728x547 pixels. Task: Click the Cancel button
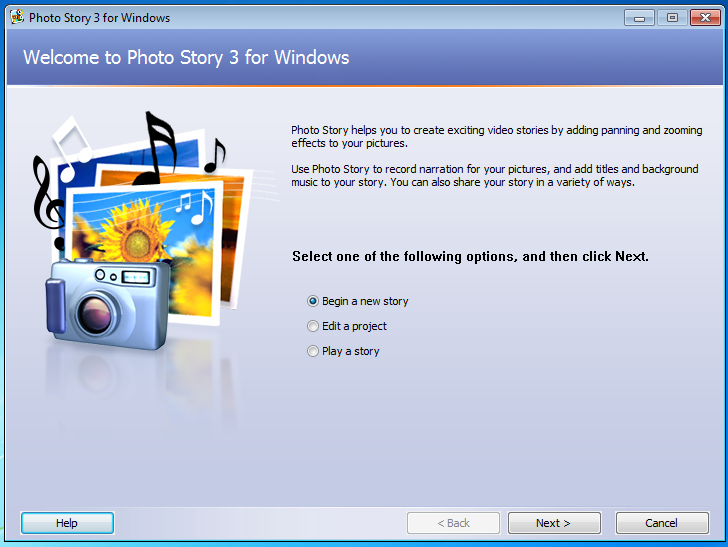tap(662, 523)
